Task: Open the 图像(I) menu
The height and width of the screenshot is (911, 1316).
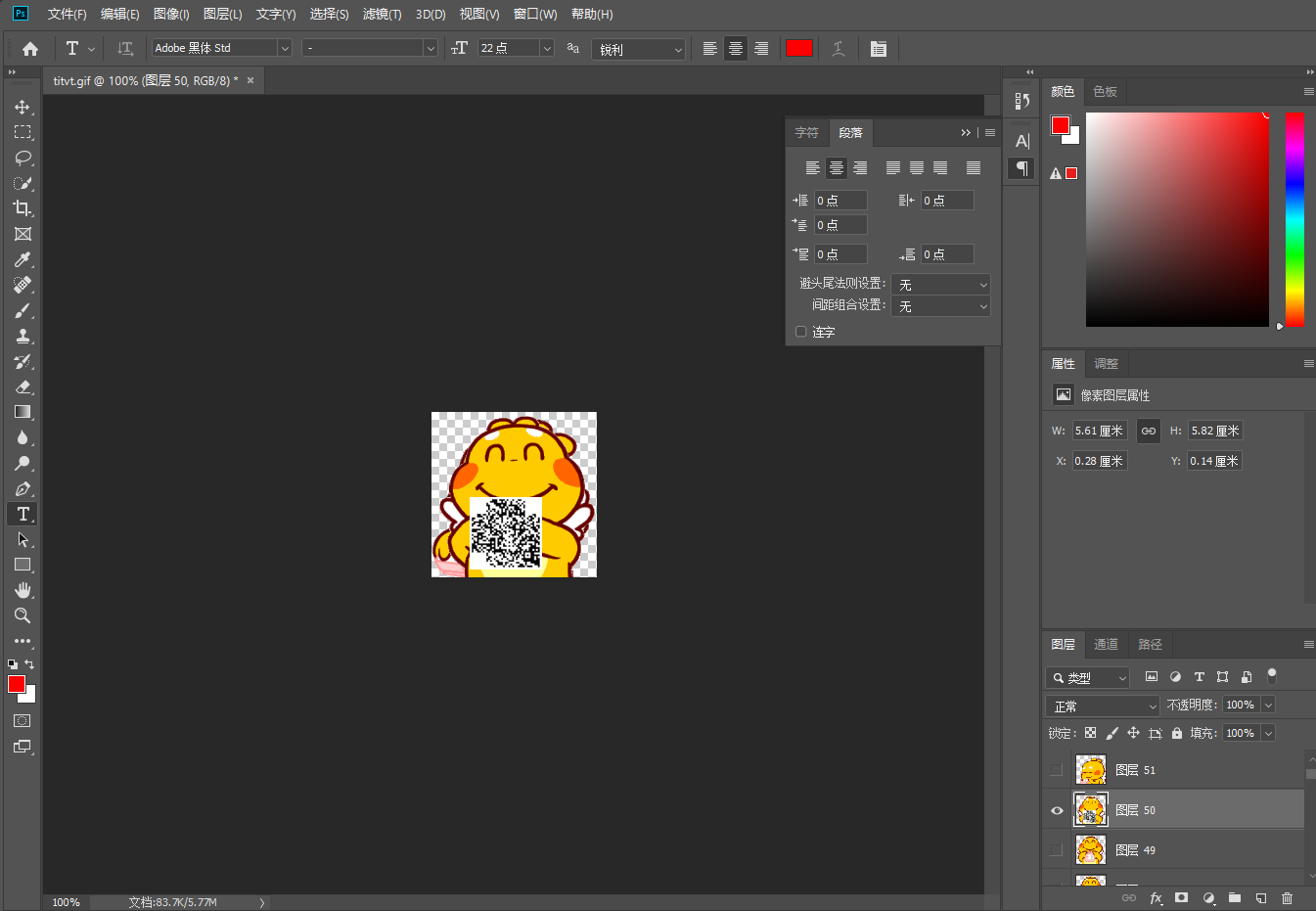Action: (171, 14)
